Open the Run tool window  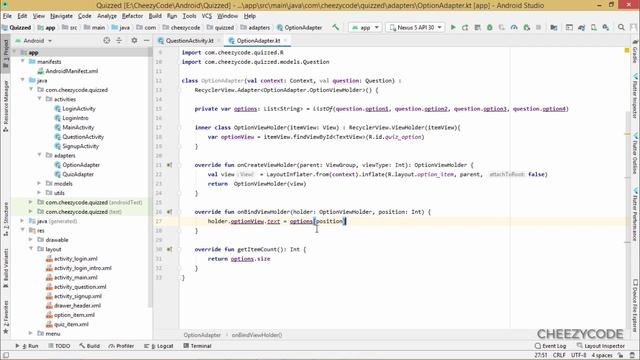click(27, 346)
